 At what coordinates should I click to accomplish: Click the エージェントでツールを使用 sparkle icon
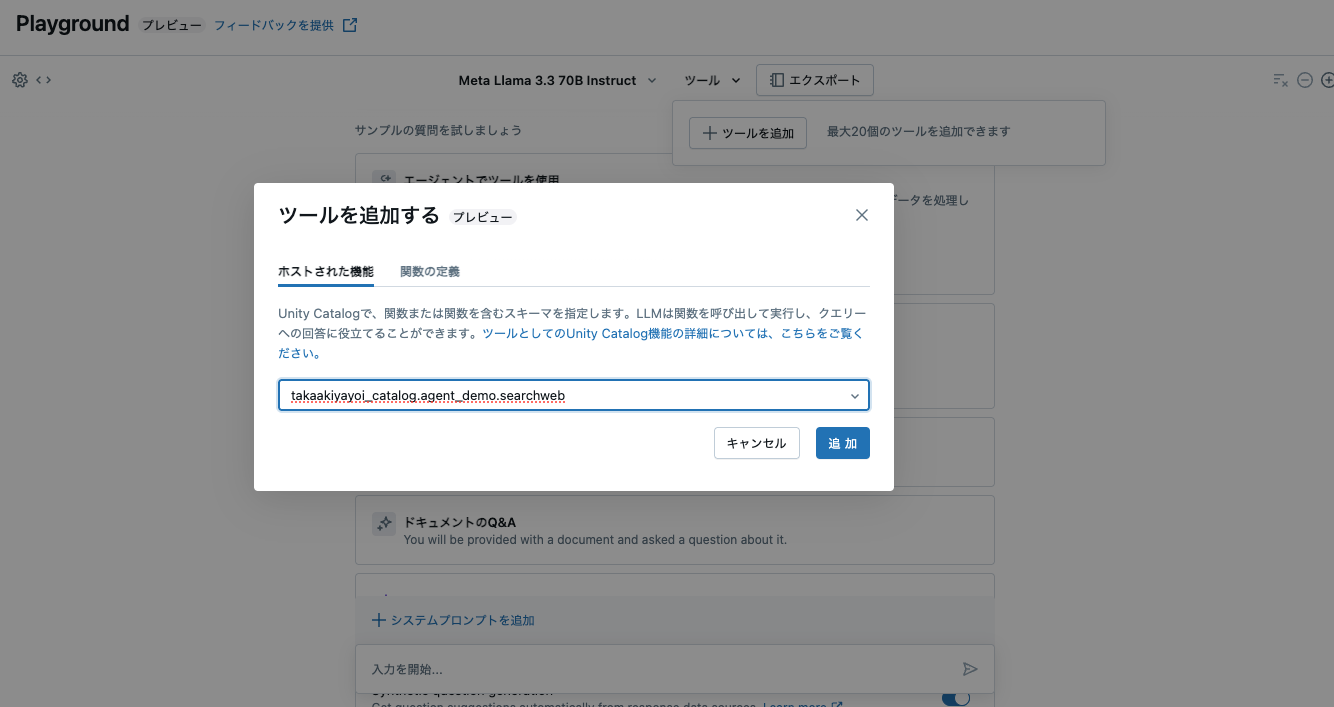click(x=384, y=180)
